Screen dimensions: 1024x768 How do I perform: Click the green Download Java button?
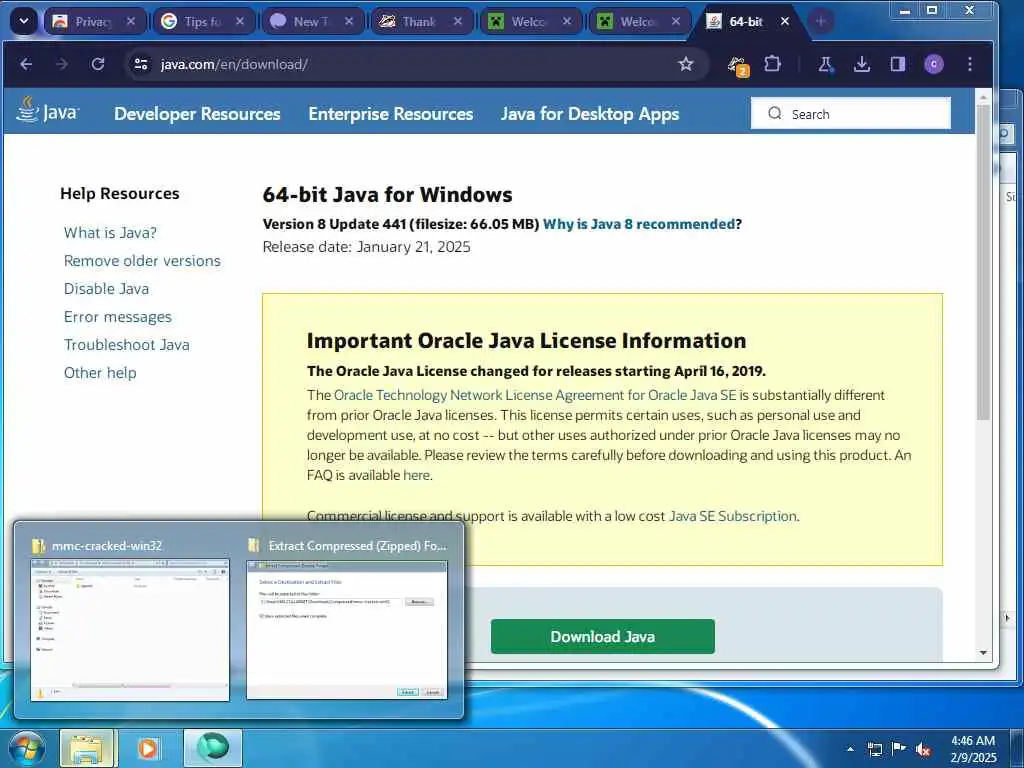(603, 637)
